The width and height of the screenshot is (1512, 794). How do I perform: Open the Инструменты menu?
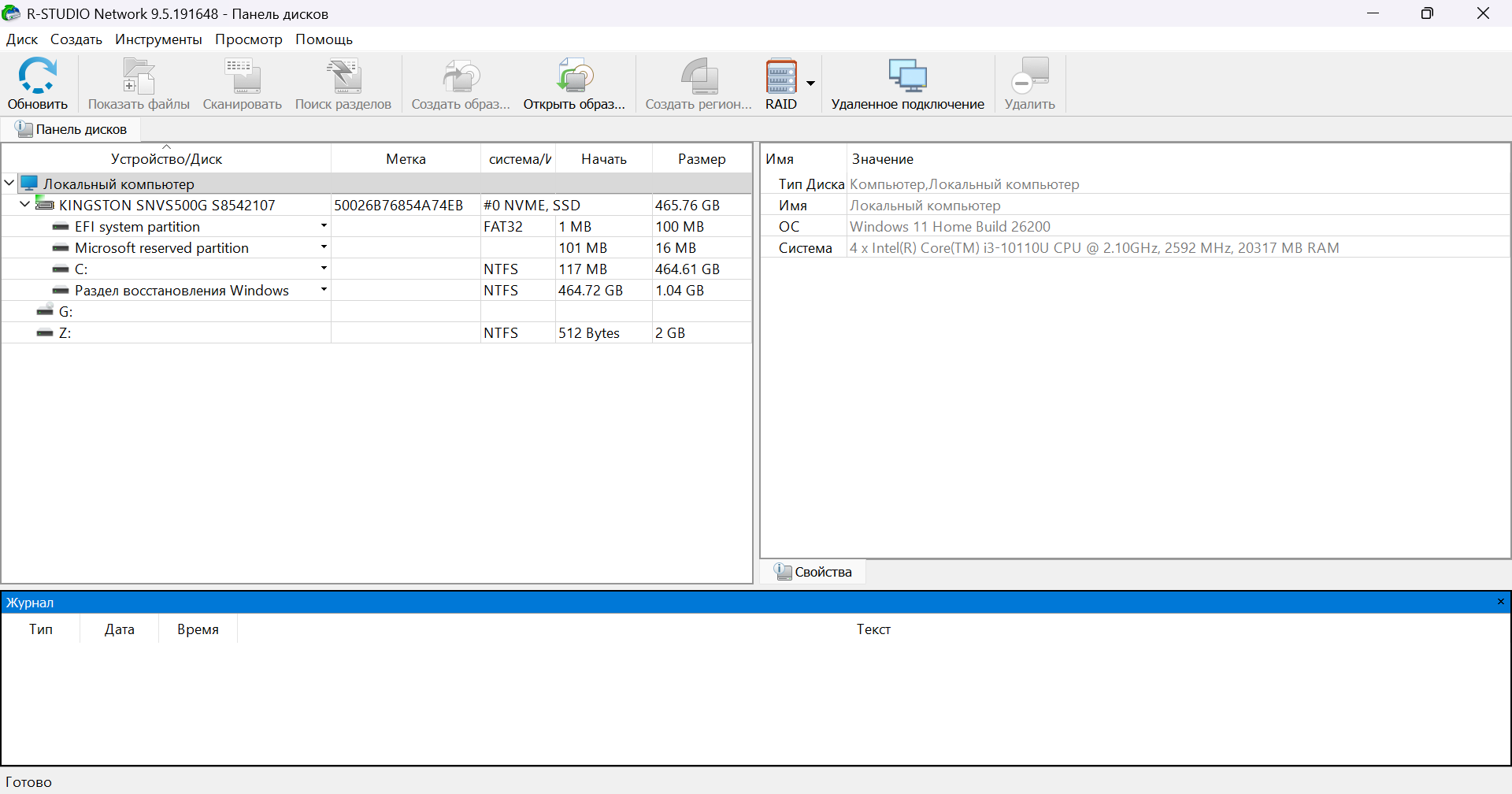[x=158, y=39]
